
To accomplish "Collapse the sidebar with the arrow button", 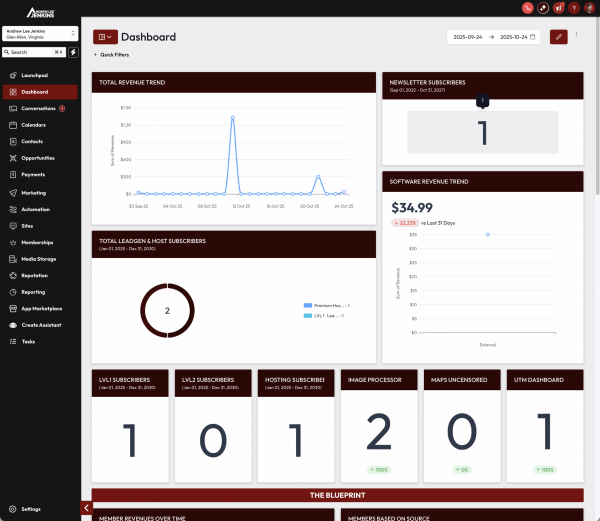I will (x=86, y=508).
